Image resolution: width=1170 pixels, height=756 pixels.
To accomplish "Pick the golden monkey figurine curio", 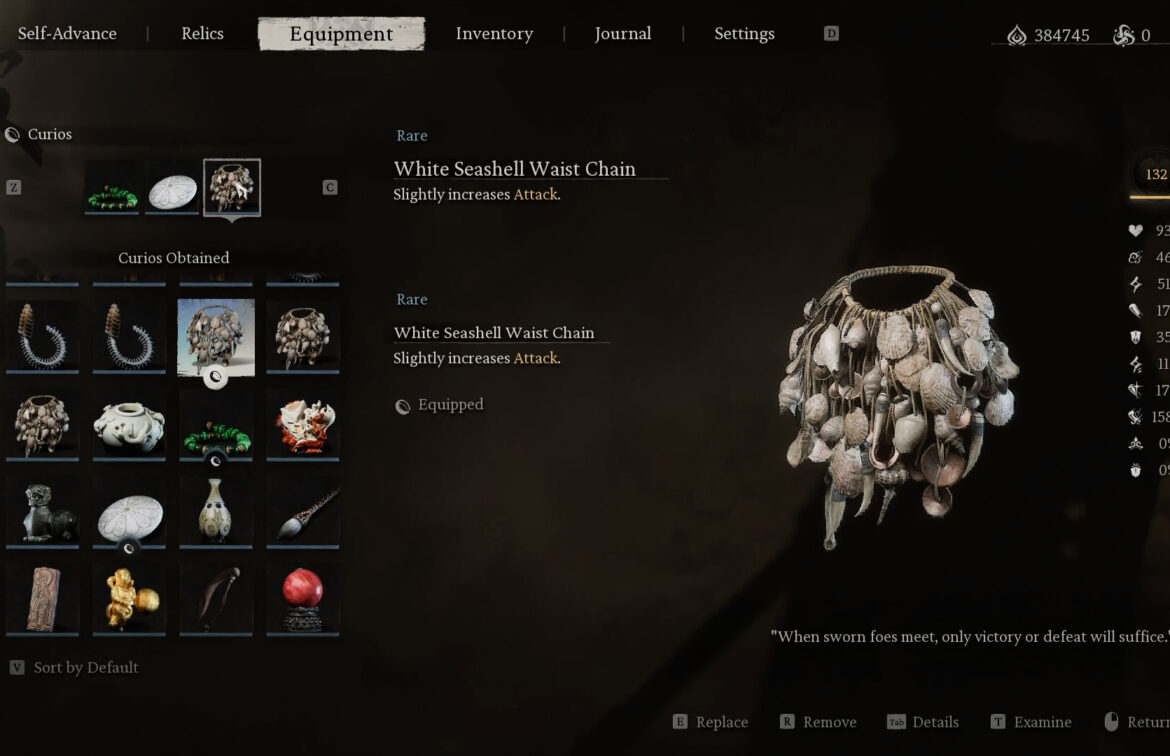I will point(129,599).
